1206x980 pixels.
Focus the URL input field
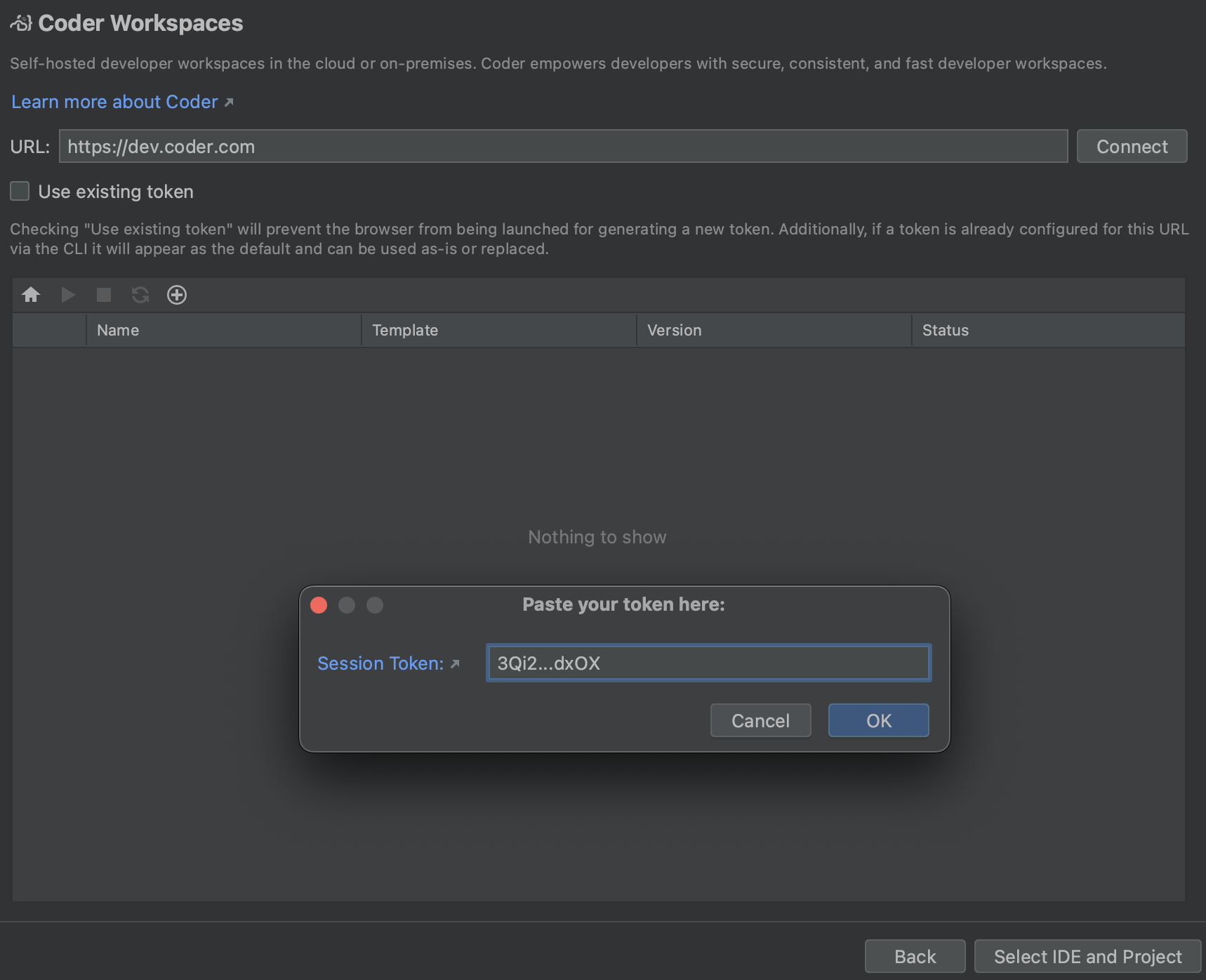point(563,146)
